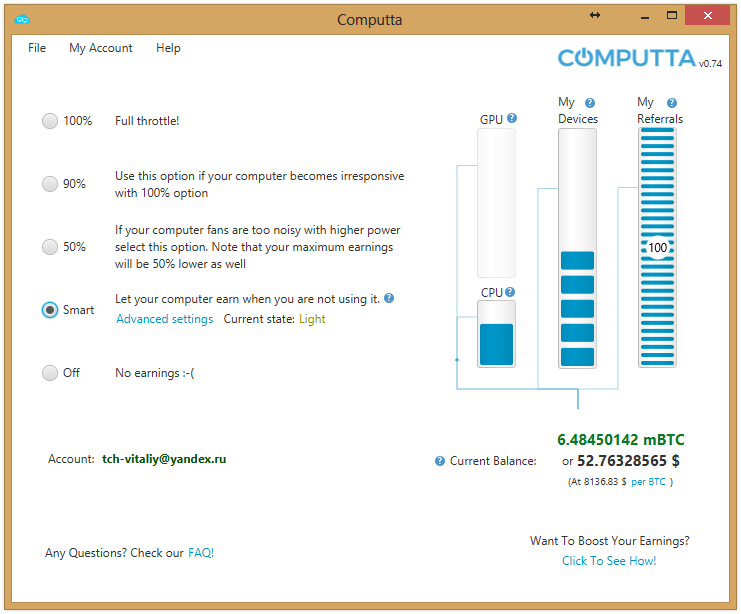Select the Off radio button
The width and height of the screenshot is (741, 614).
click(x=50, y=373)
